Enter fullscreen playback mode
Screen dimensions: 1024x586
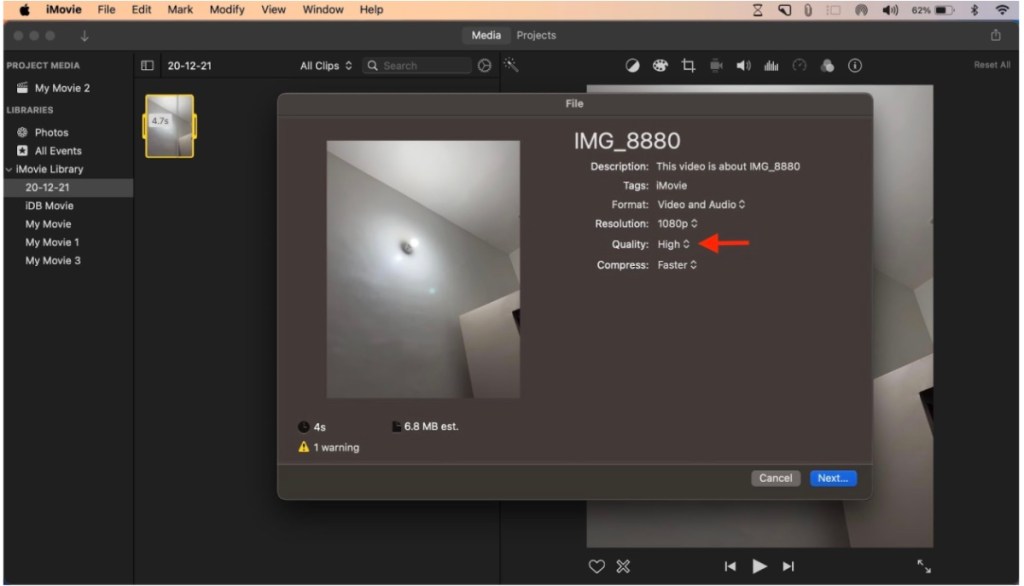(x=923, y=566)
